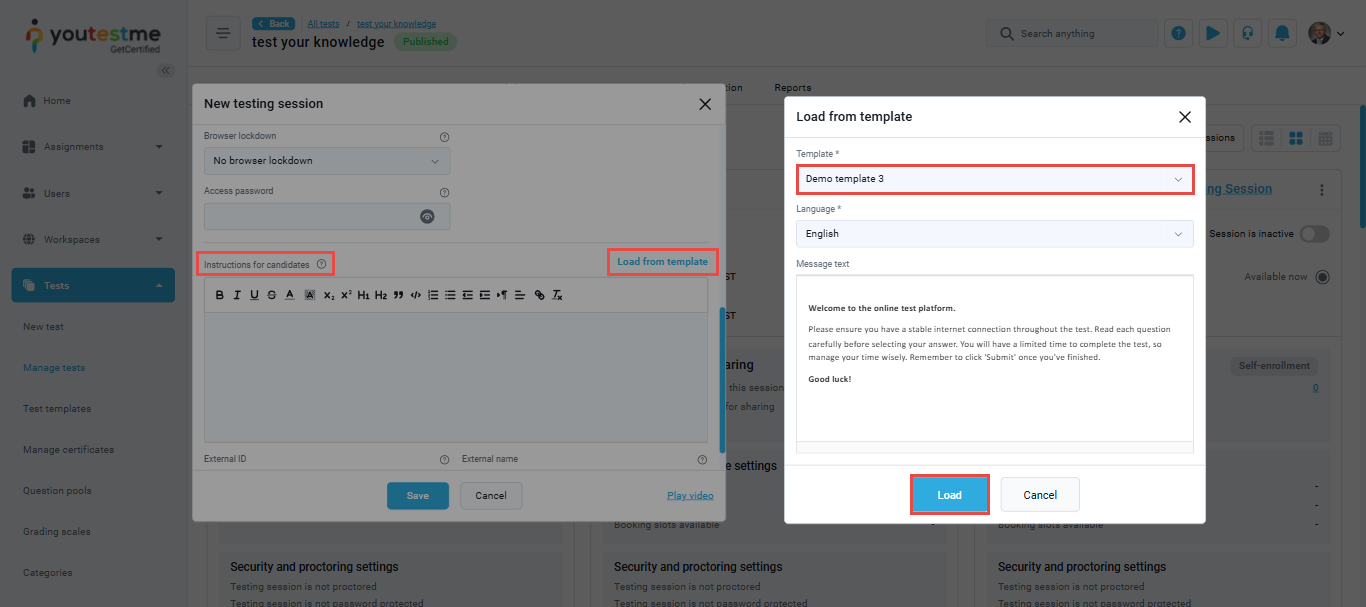Create numbered list in editor
The width and height of the screenshot is (1366, 607).
[x=433, y=295]
